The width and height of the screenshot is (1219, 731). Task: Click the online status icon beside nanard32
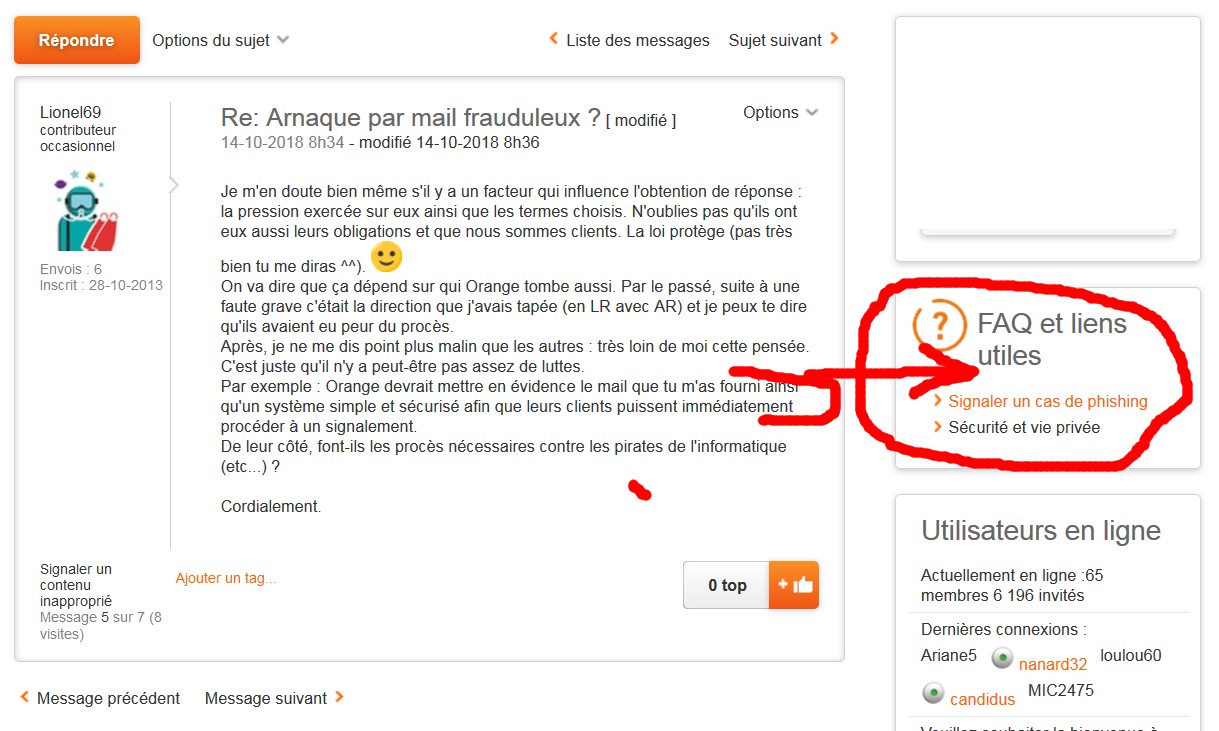point(1003,658)
